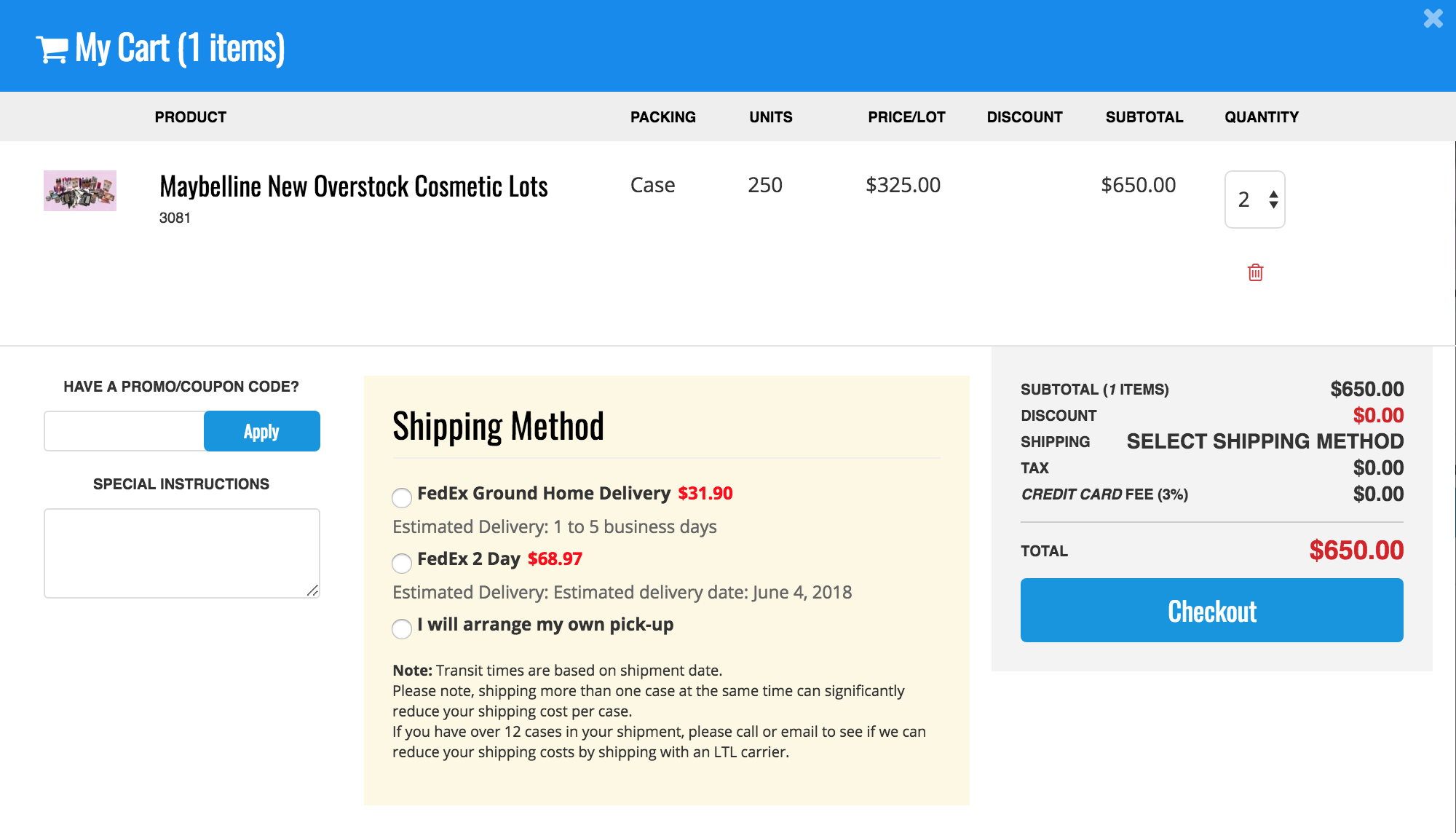The image size is (1456, 833).
Task: Select FedEx Ground Home Delivery shipping
Action: (402, 498)
